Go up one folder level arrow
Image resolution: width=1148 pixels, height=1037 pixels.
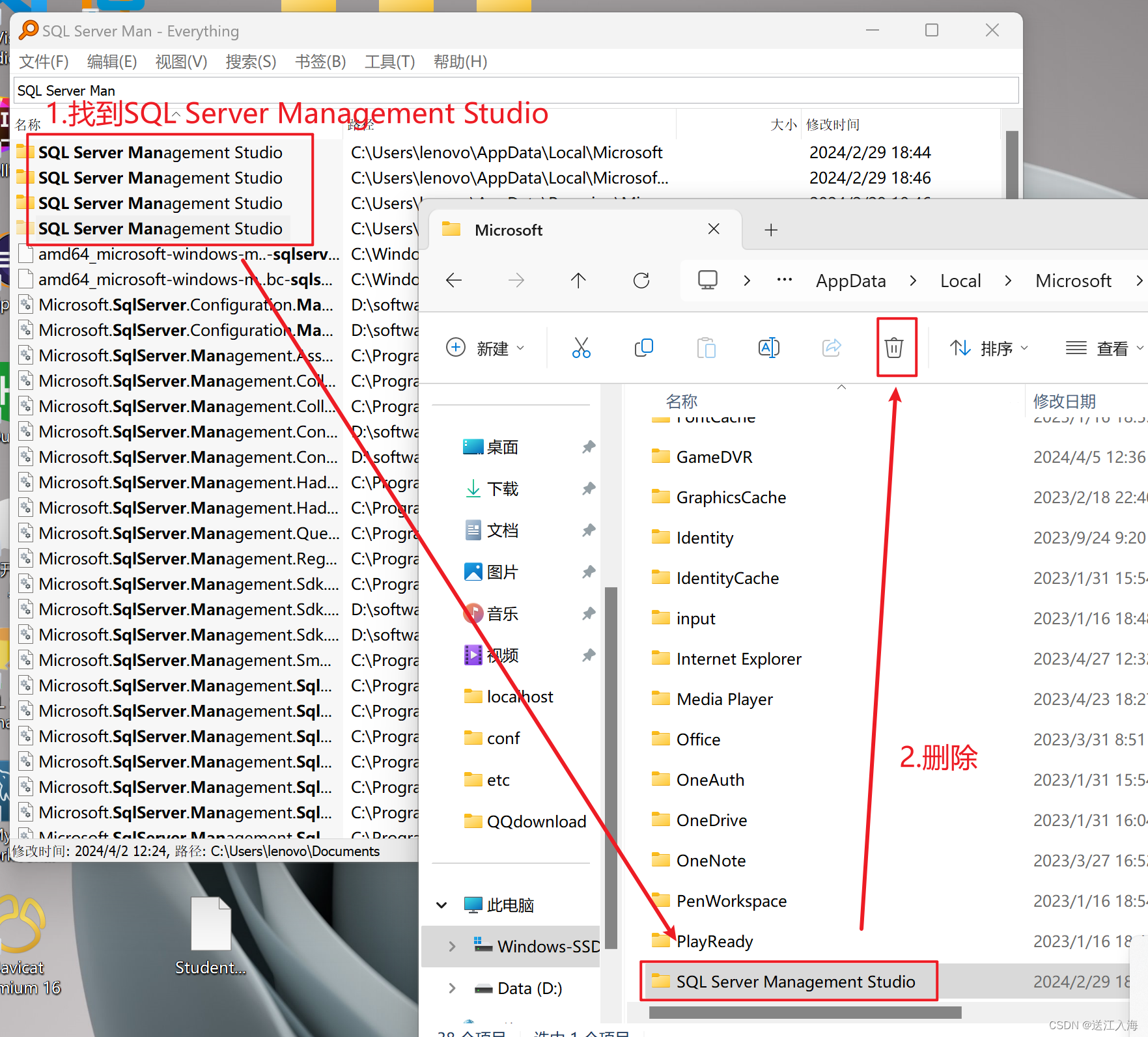coord(578,281)
